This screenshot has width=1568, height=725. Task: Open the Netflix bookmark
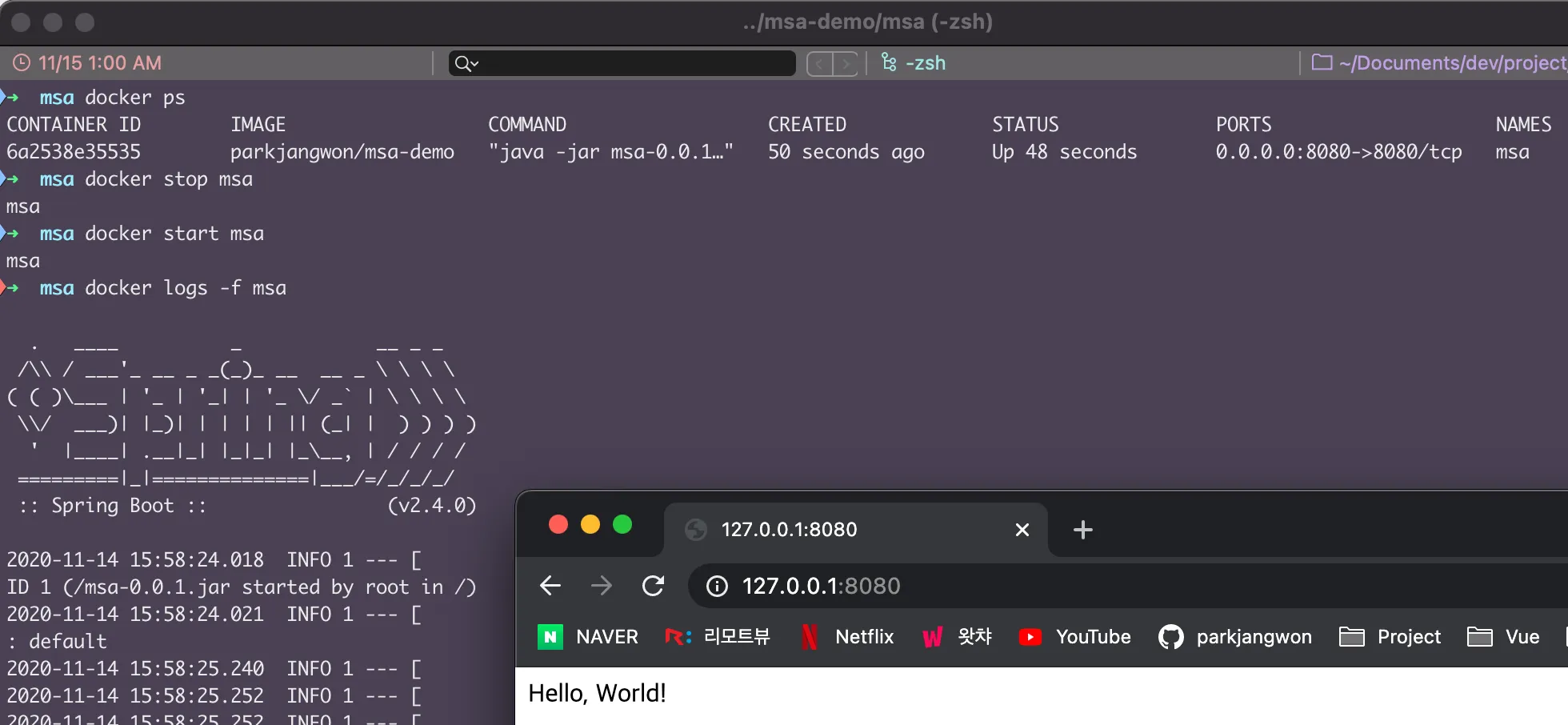[847, 637]
